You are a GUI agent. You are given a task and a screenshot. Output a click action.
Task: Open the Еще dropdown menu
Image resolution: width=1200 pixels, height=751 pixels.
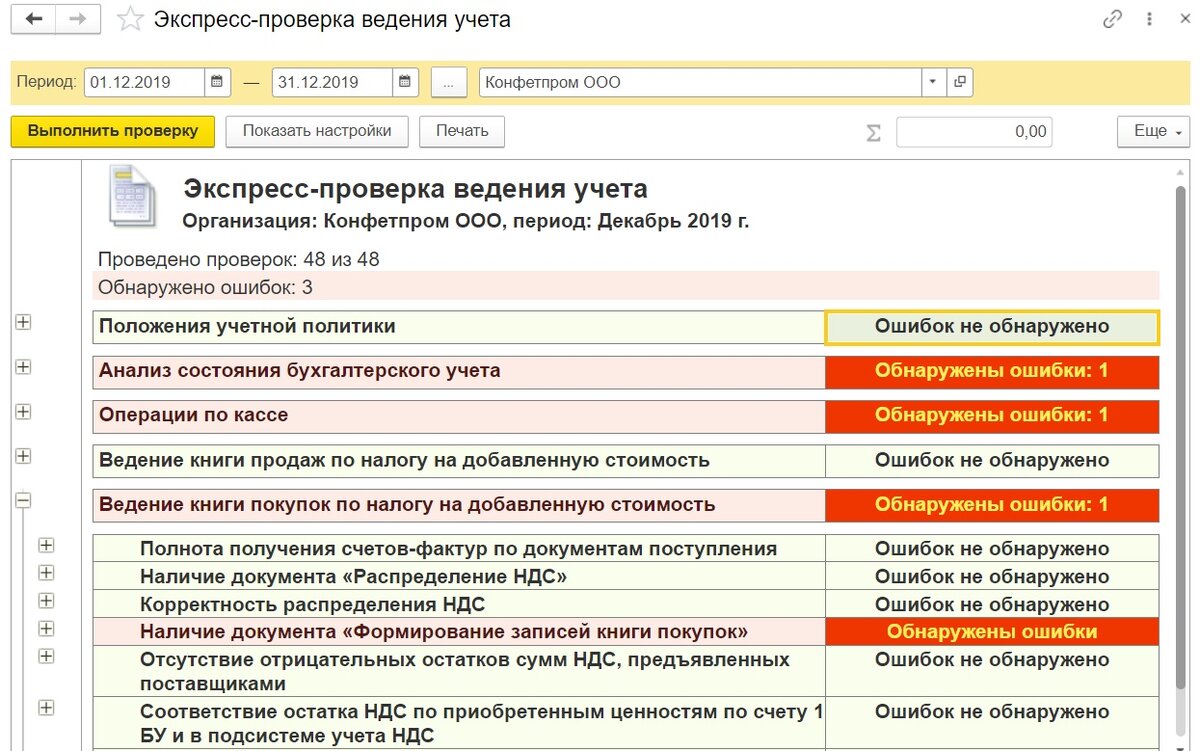pyautogui.click(x=1153, y=131)
